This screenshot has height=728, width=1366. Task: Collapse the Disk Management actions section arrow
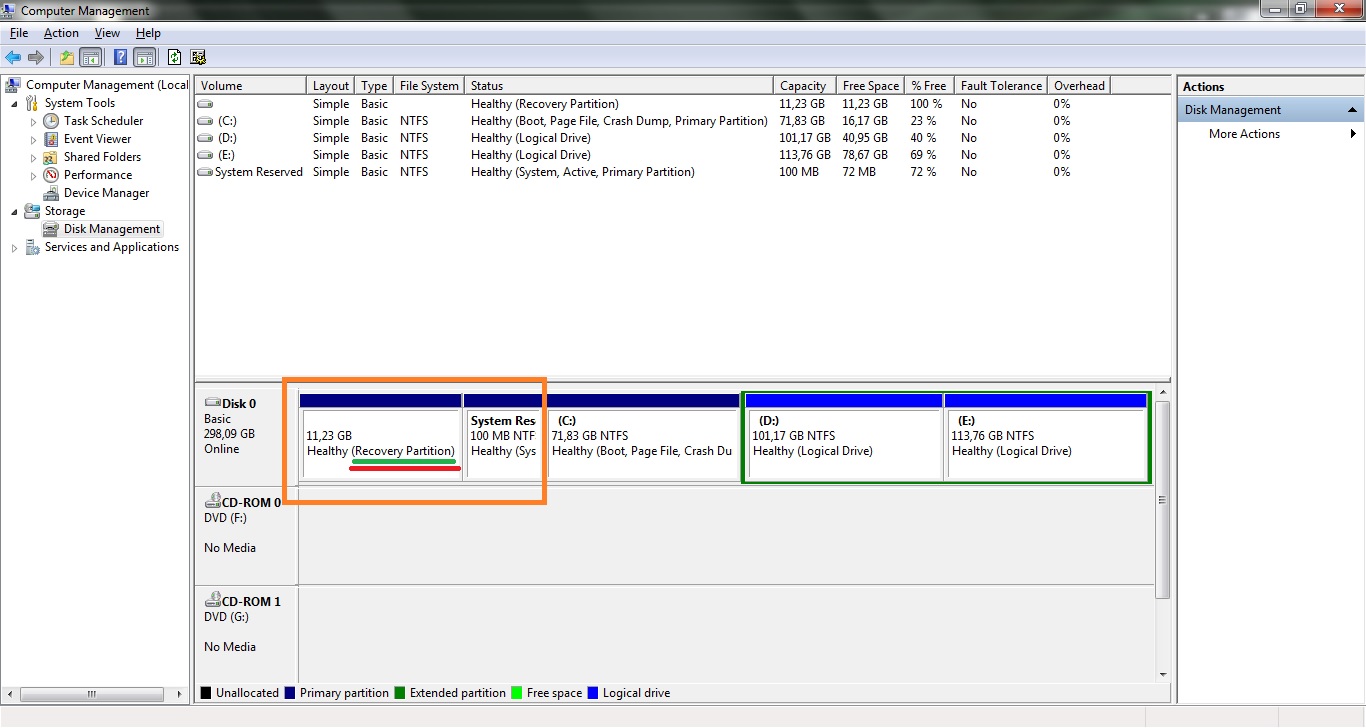[1352, 110]
